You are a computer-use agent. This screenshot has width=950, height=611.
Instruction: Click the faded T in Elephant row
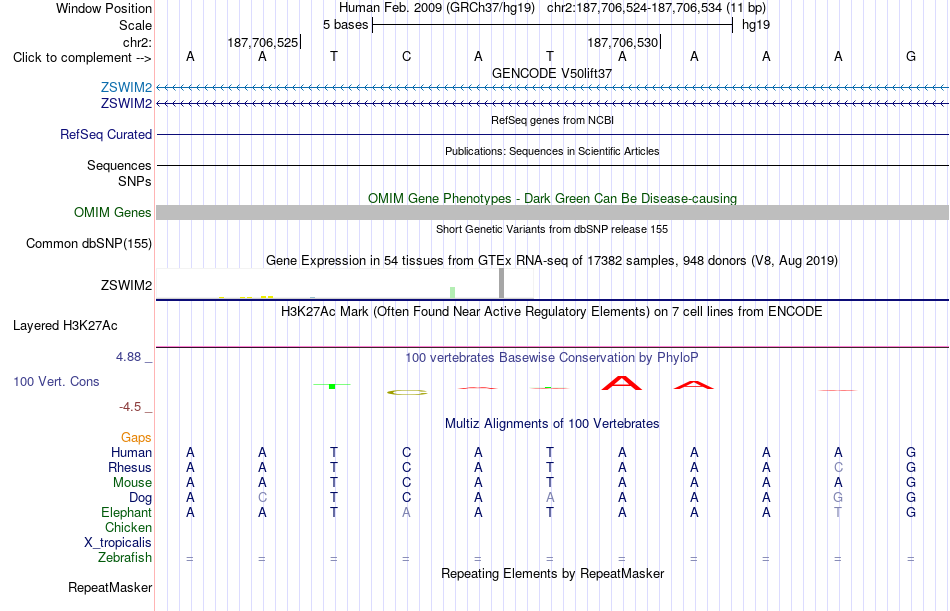838,513
